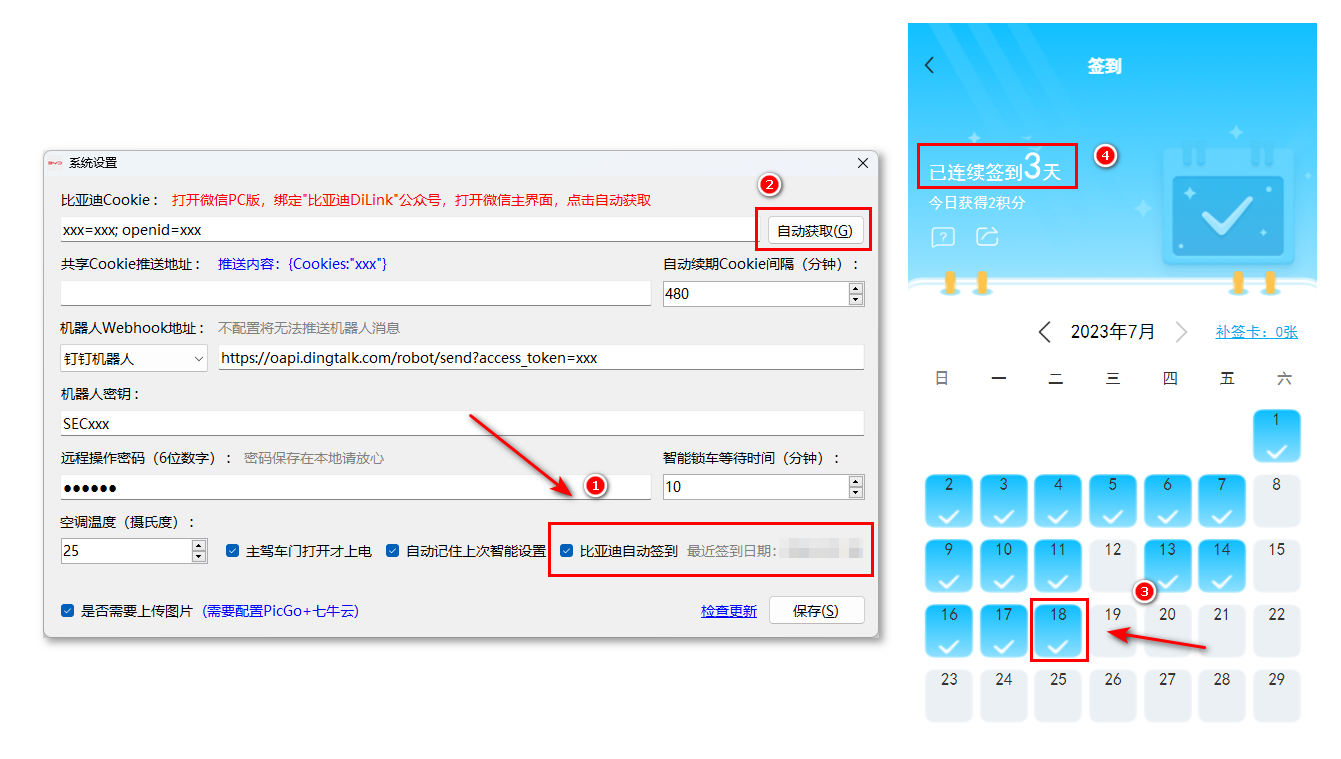Click the 机器人密钥 field showing SECxxx
The width and height of the screenshot is (1341, 759).
tap(462, 423)
